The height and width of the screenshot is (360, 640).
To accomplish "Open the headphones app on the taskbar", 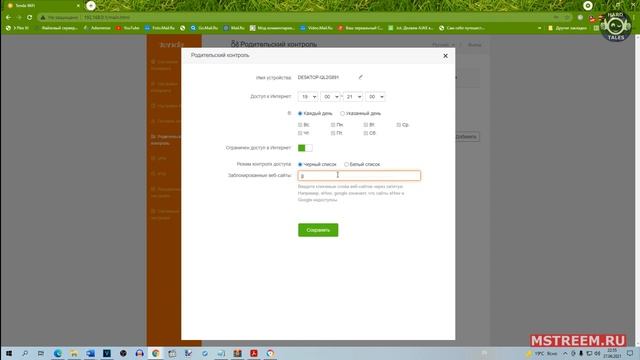I will pyautogui.click(x=139, y=353).
